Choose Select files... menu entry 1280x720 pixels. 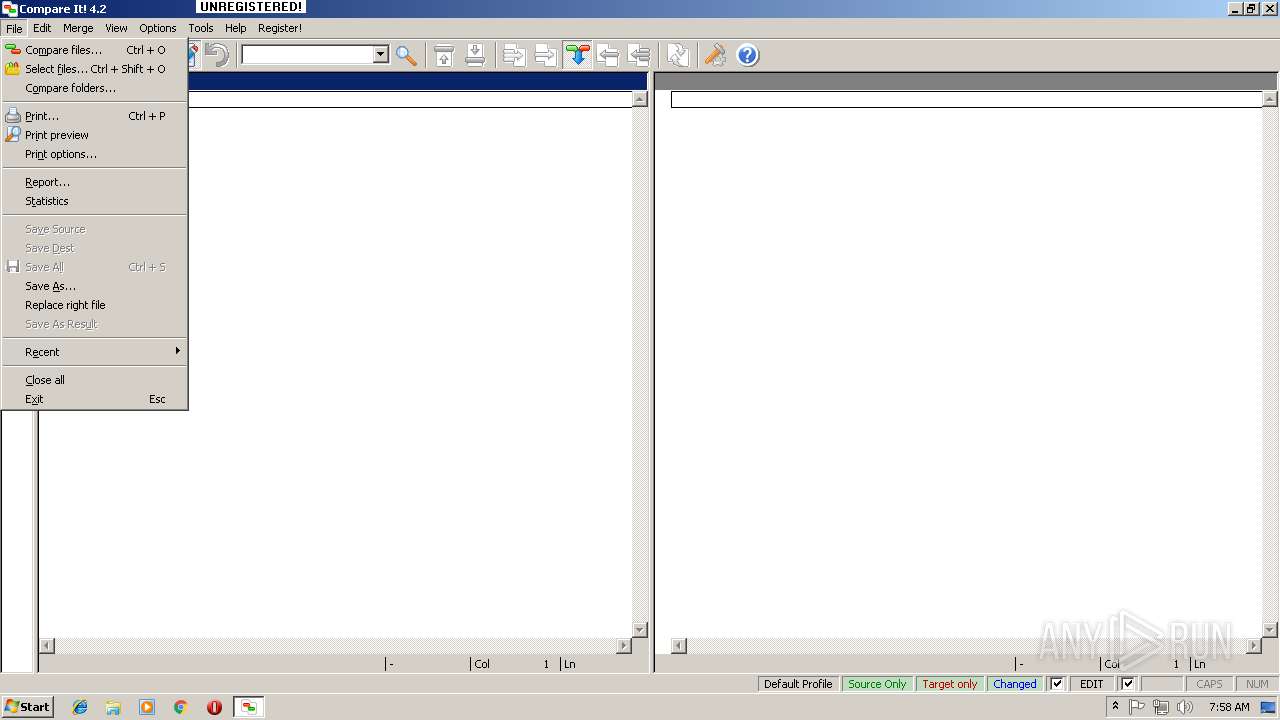pyautogui.click(x=94, y=69)
